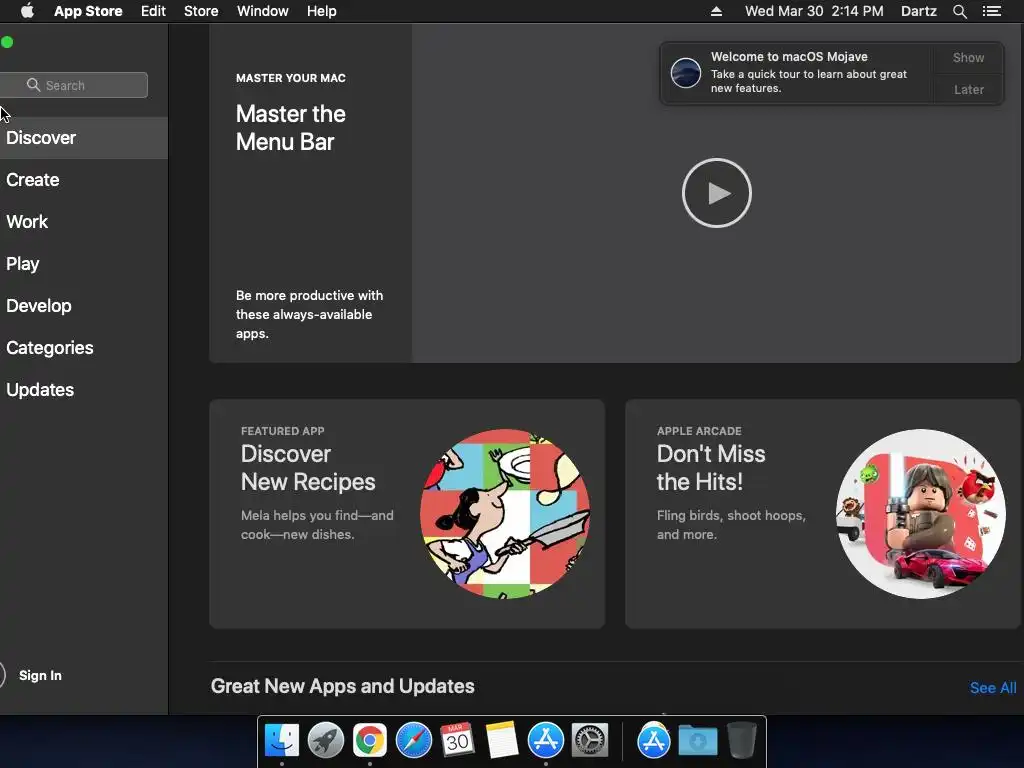Viewport: 1024px width, 768px height.
Task: Dismiss notification with Later button
Action: (968, 89)
